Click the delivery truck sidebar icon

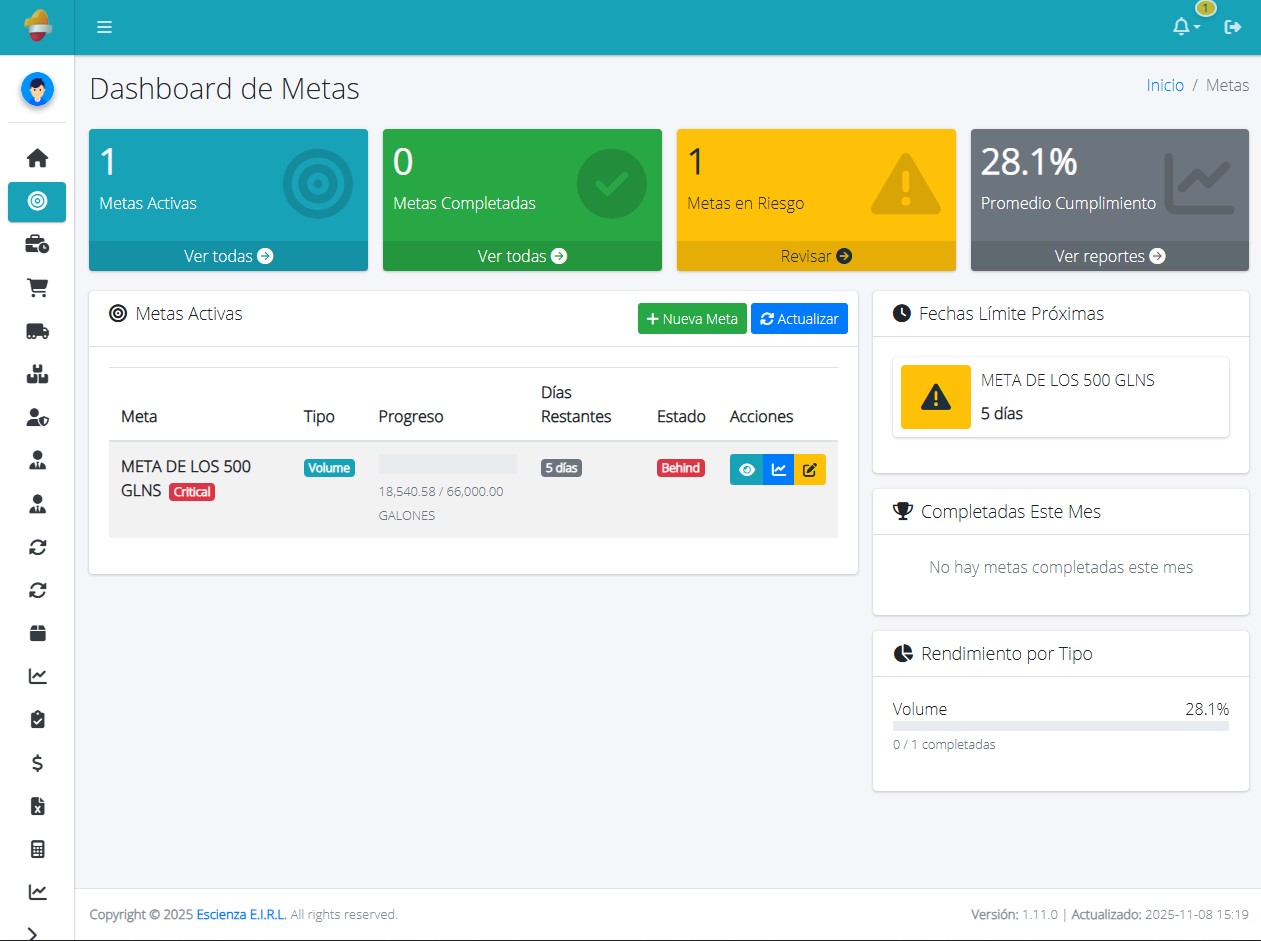click(x=37, y=331)
